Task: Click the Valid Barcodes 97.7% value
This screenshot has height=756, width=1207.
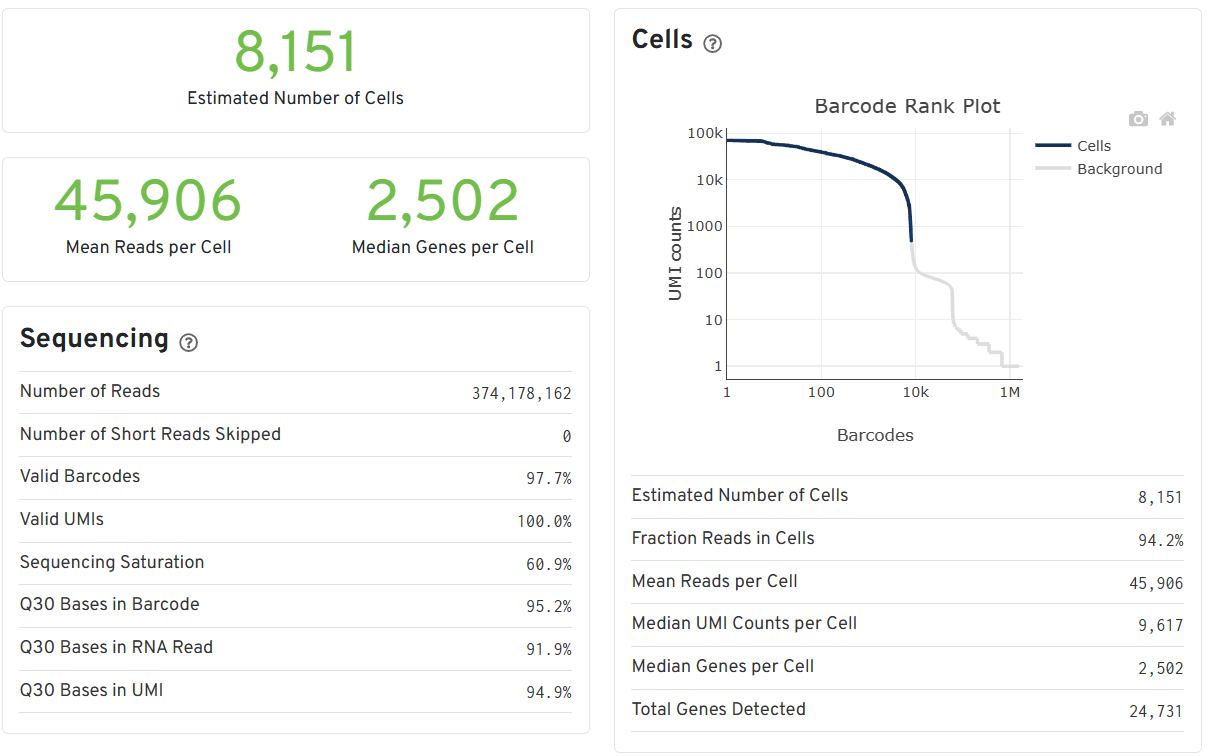Action: (x=548, y=479)
